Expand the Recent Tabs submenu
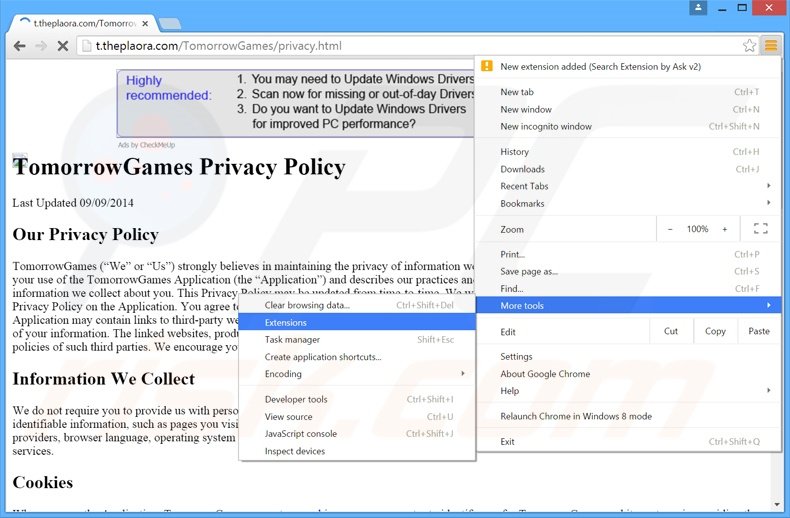The width and height of the screenshot is (790, 518). tap(629, 186)
